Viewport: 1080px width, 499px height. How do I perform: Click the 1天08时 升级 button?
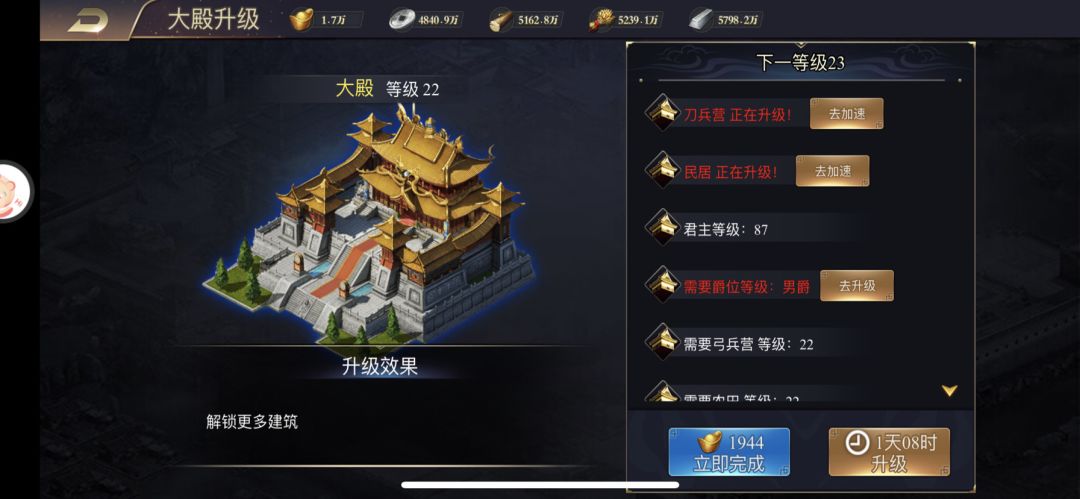click(x=889, y=451)
